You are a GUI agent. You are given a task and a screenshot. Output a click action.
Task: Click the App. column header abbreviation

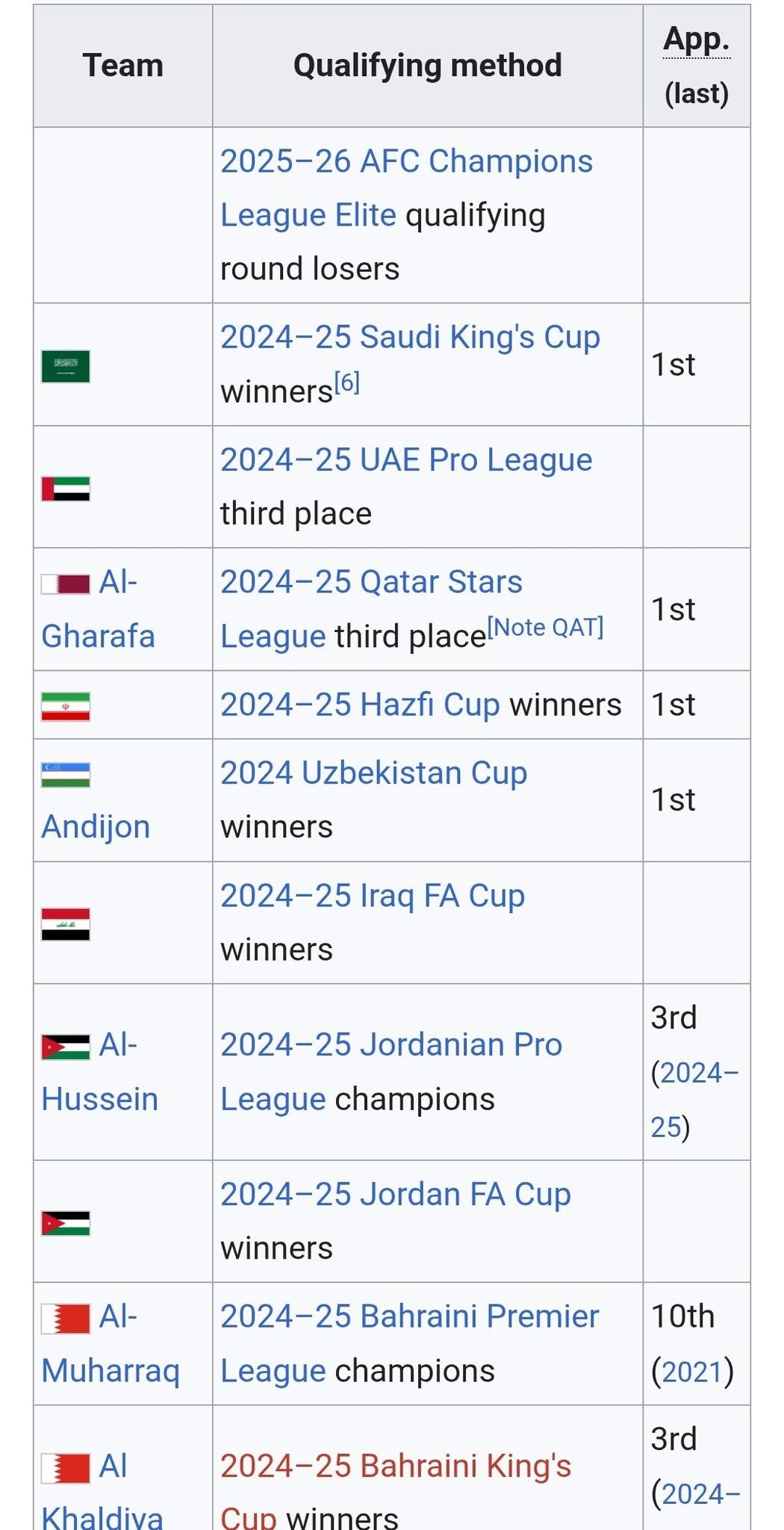coord(696,39)
